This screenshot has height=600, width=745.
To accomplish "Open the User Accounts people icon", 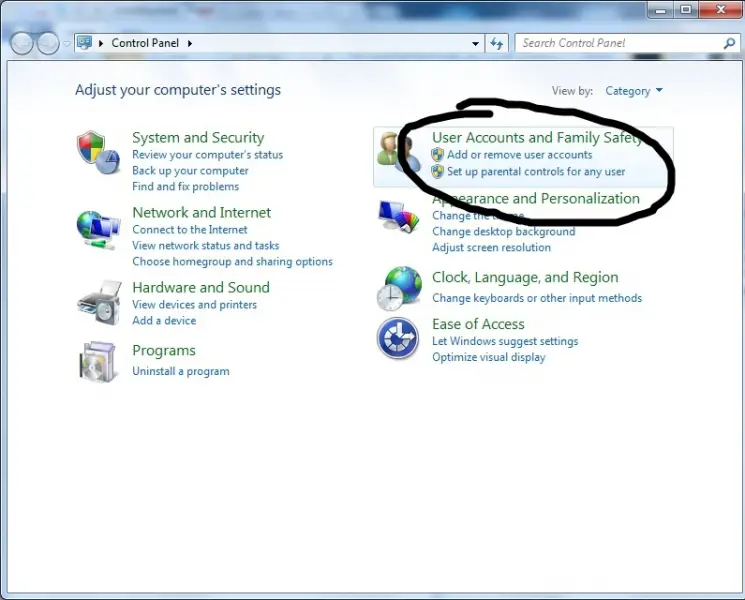I will point(398,152).
